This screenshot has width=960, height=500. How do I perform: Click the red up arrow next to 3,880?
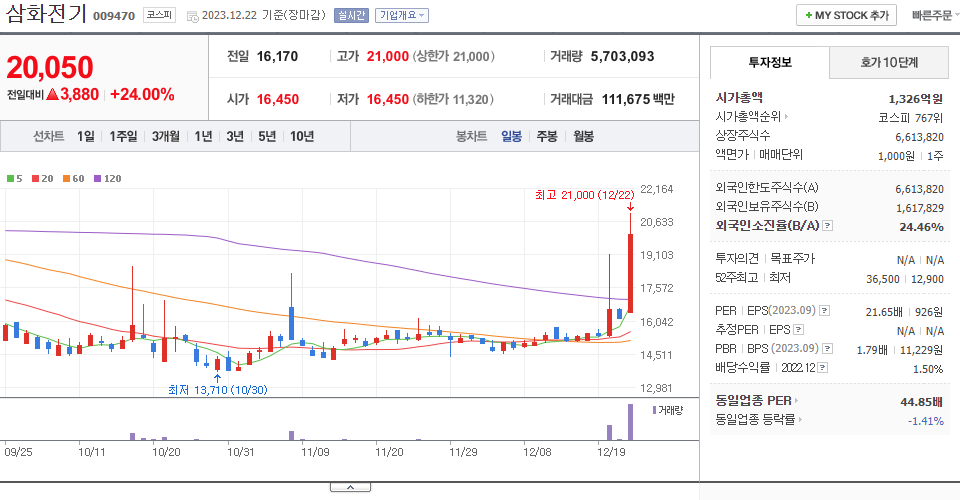52,95
